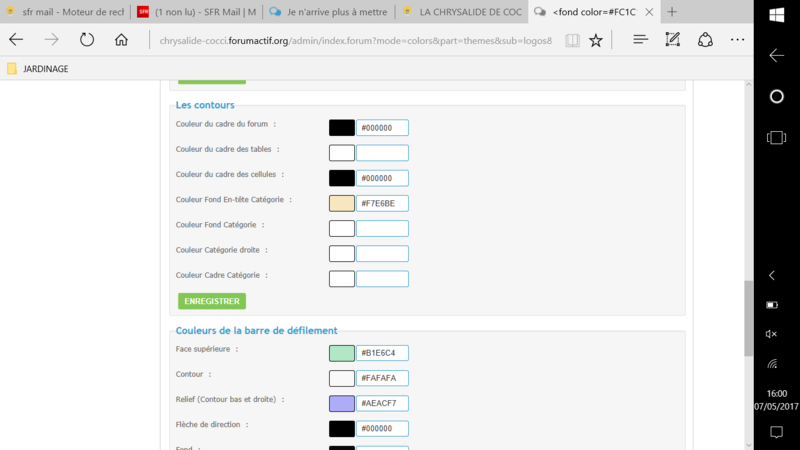Edit hex field for Couleur du cadre du forum

382,128
